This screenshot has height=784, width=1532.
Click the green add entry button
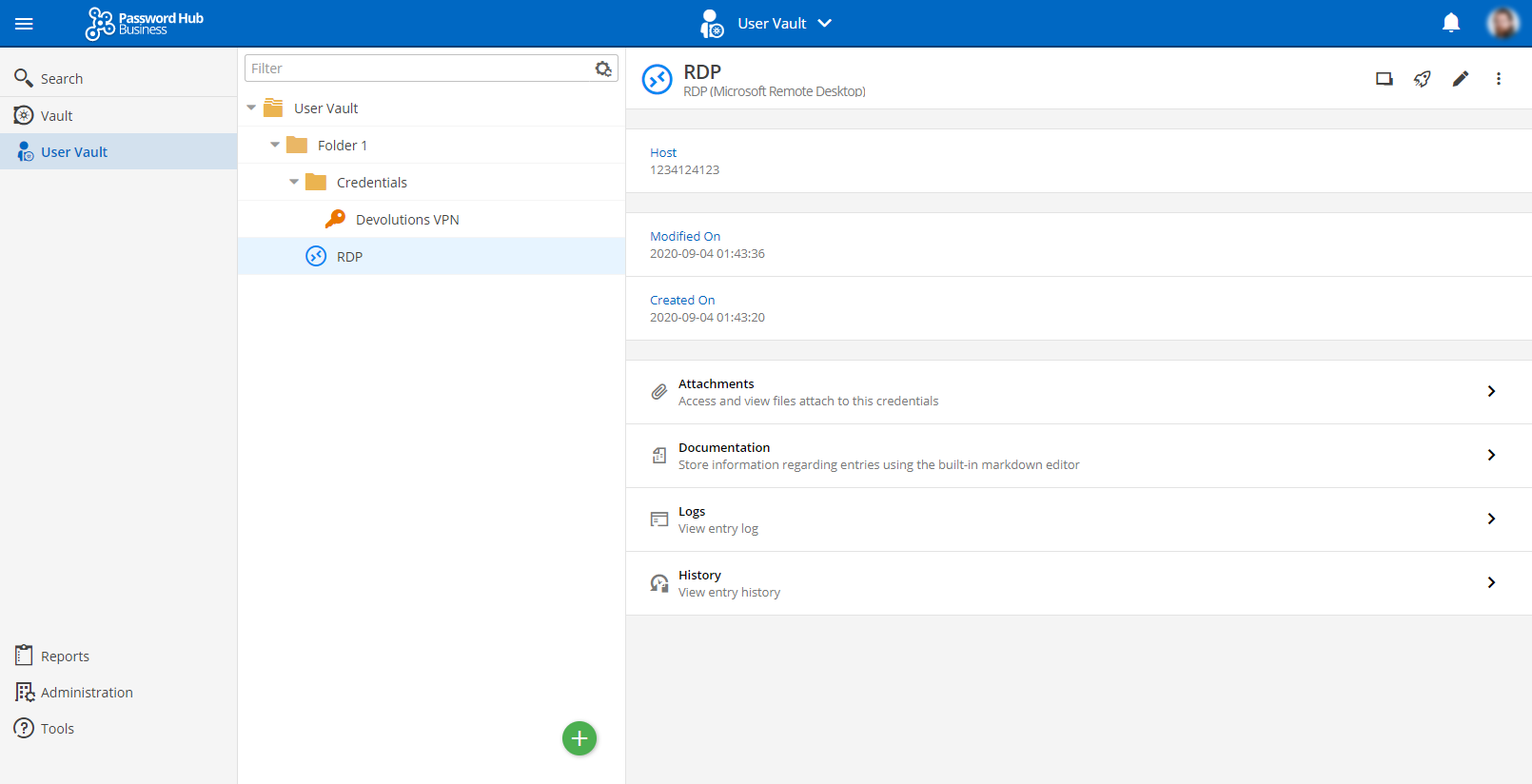pyautogui.click(x=579, y=738)
